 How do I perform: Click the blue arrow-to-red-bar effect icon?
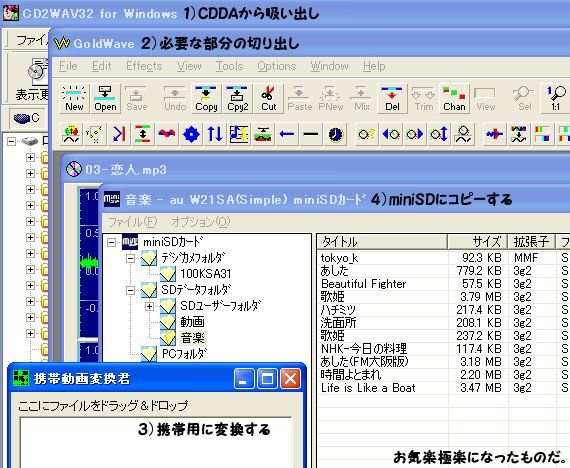coord(119,135)
